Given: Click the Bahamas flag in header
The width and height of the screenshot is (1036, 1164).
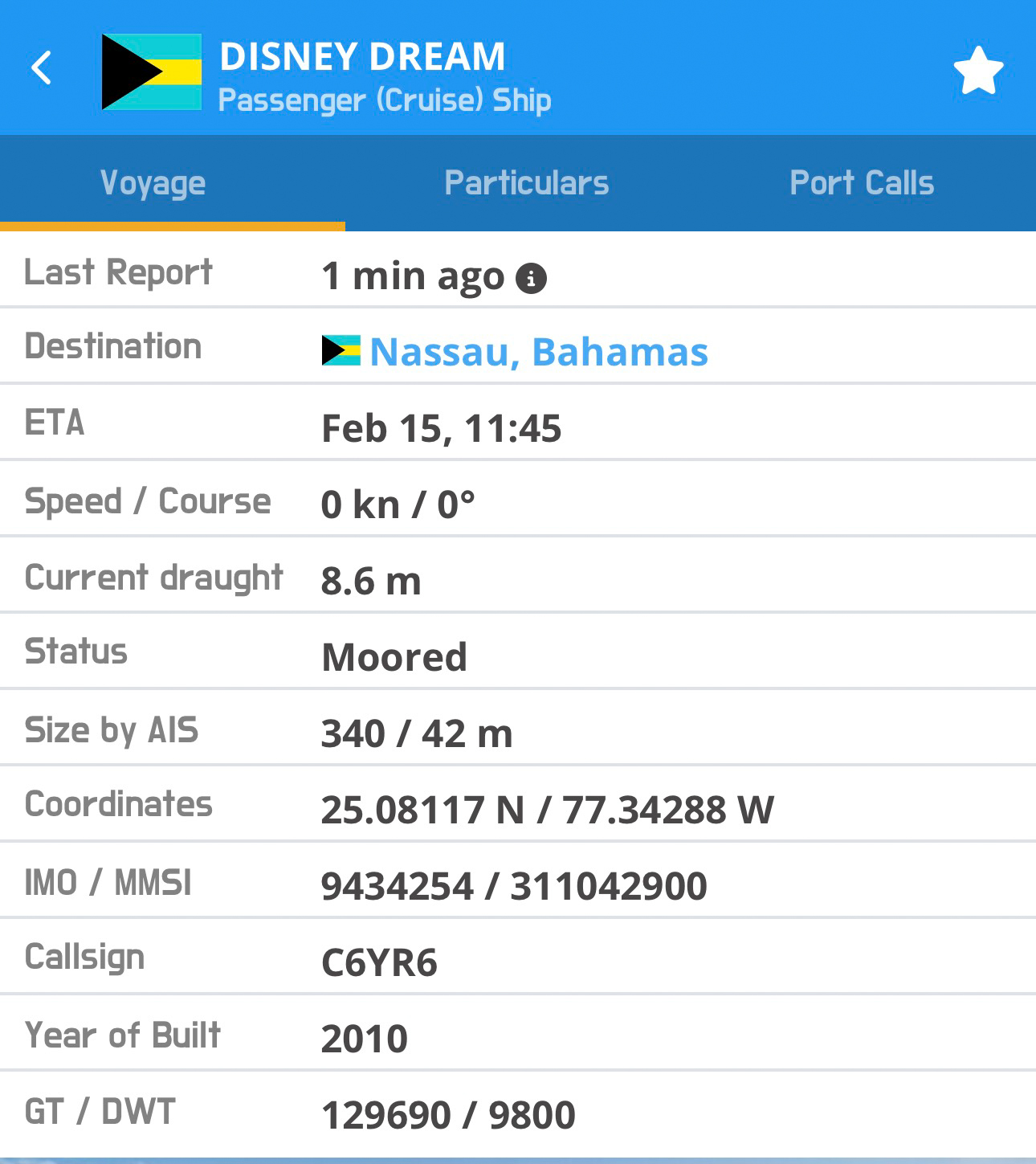Looking at the screenshot, I should (x=151, y=71).
